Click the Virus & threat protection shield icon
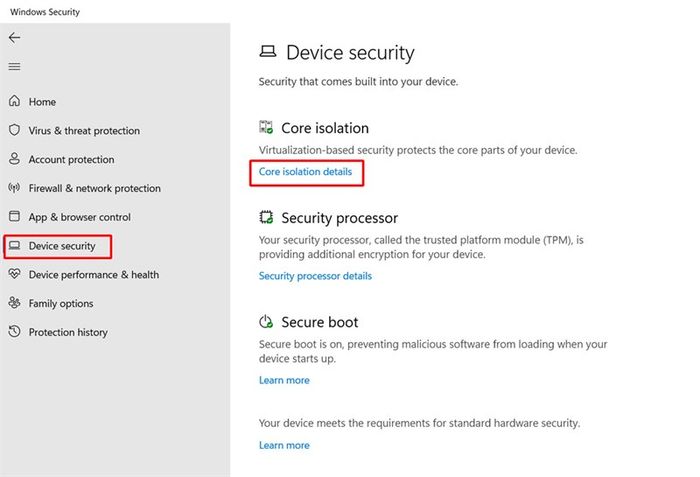 14,130
